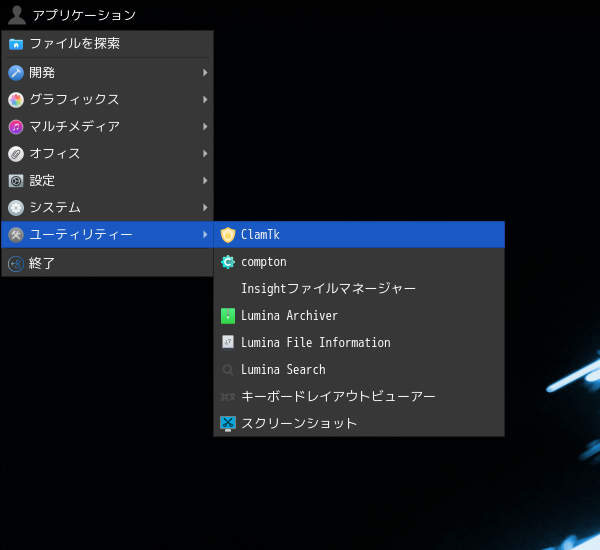Launch Lumina Archiver
This screenshot has height=550, width=600.
[359, 316]
